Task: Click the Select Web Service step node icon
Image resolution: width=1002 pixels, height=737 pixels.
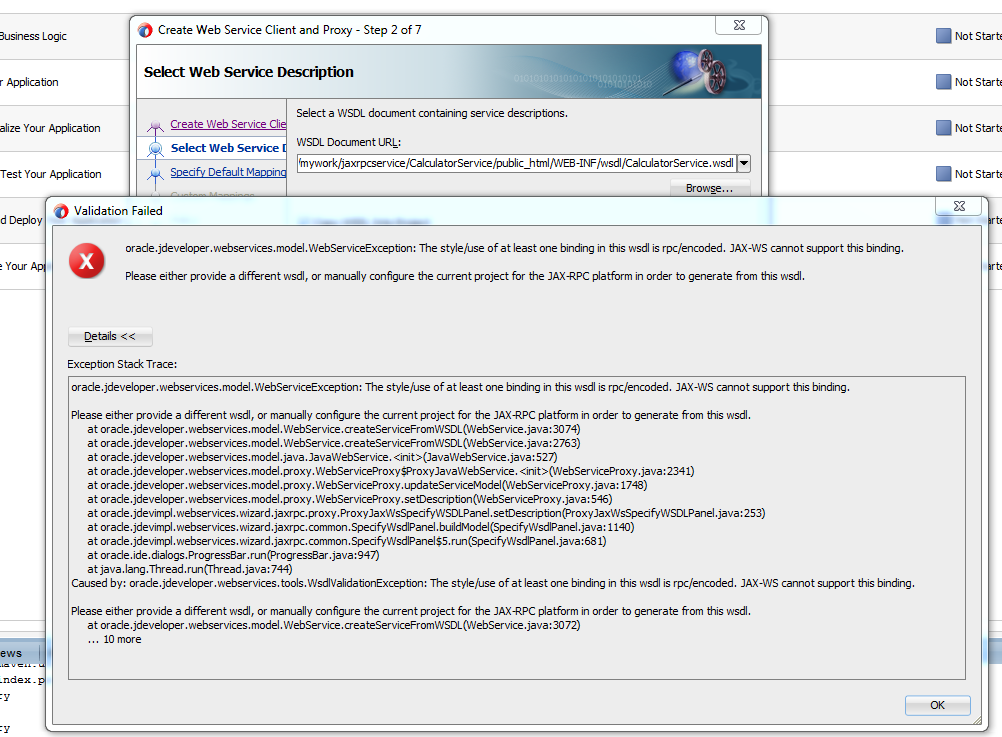Action: tap(155, 148)
